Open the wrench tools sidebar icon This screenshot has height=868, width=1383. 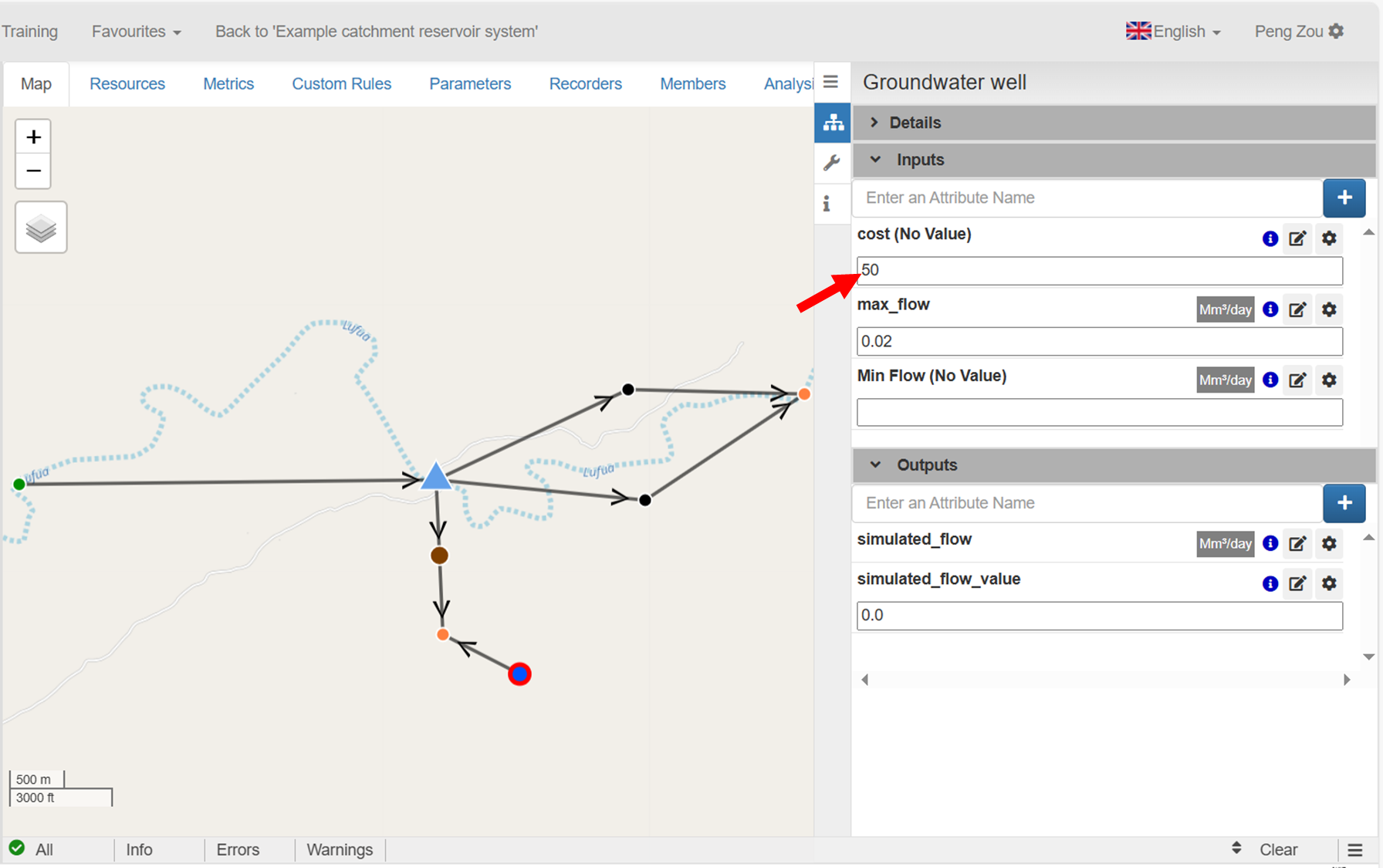pyautogui.click(x=832, y=163)
